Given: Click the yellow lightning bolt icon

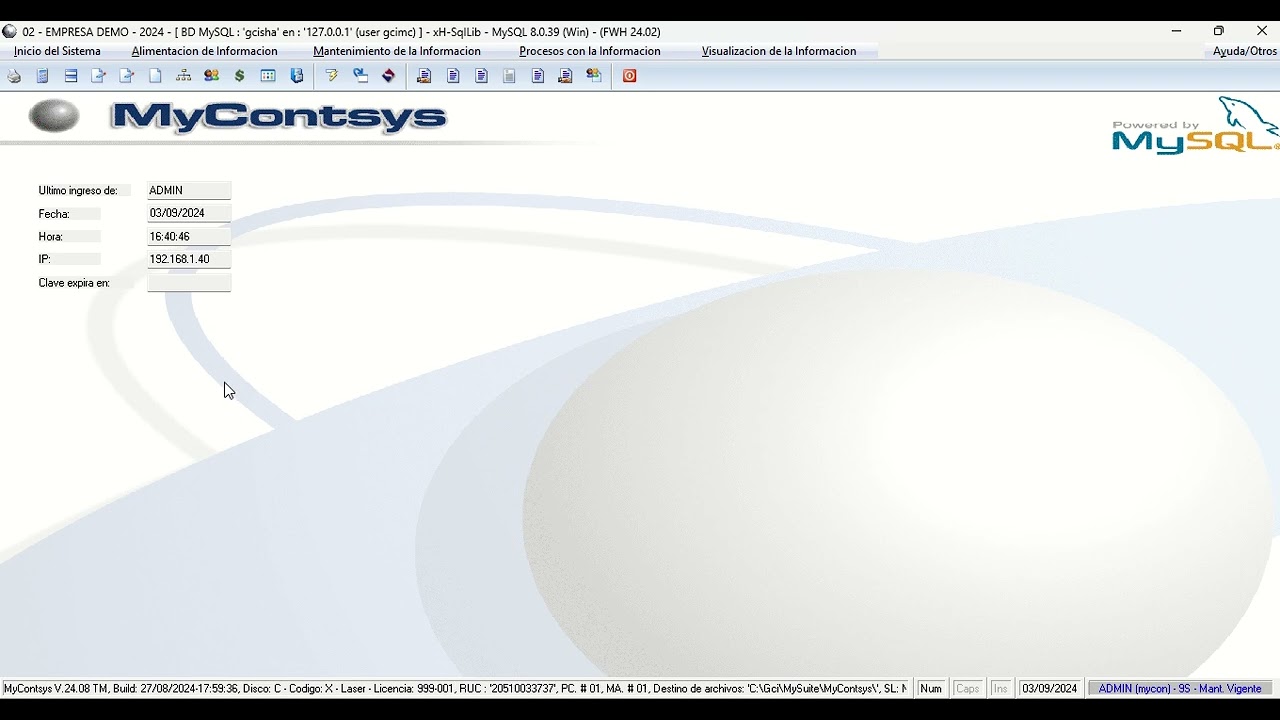Looking at the screenshot, I should pyautogui.click(x=331, y=76).
